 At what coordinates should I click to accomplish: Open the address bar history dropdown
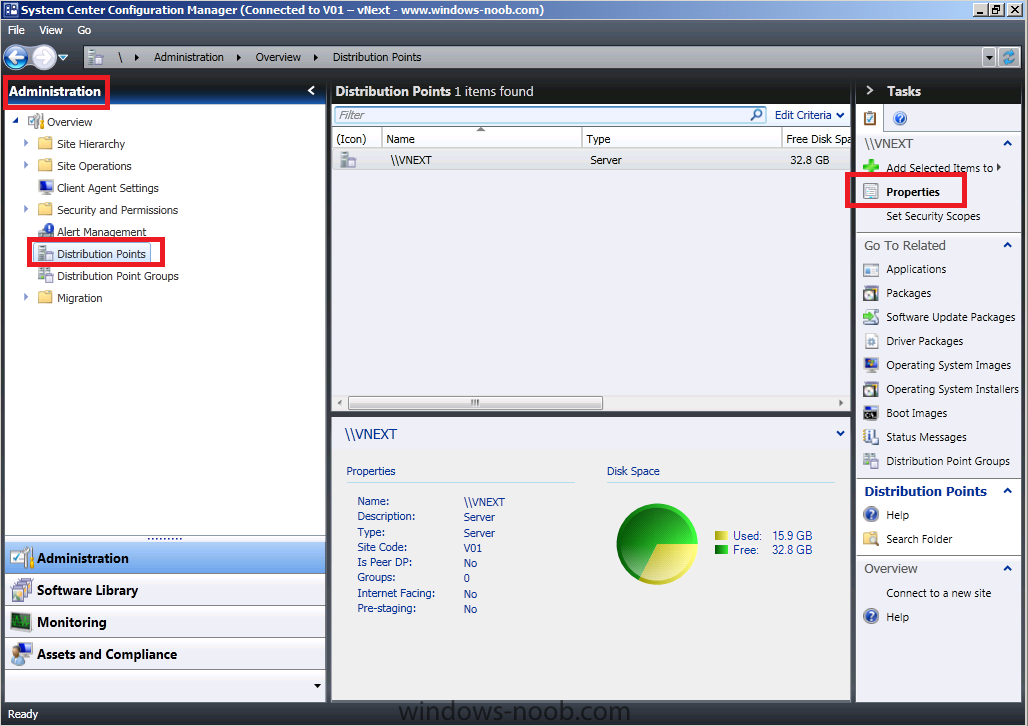(x=989, y=58)
